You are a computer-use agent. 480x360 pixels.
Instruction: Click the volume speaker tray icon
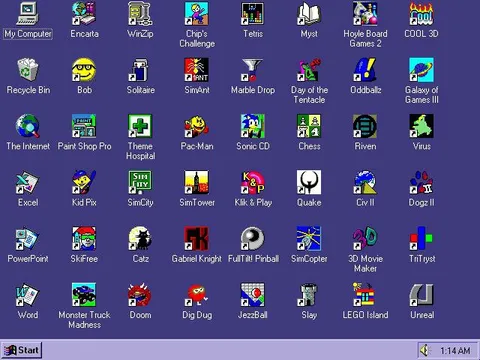point(424,350)
